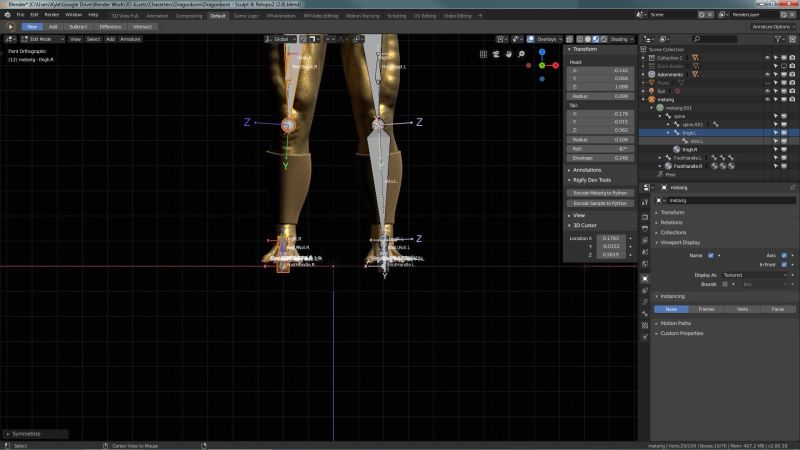The width and height of the screenshot is (800, 450).
Task: Click the outliner search field
Action: click(714, 39)
